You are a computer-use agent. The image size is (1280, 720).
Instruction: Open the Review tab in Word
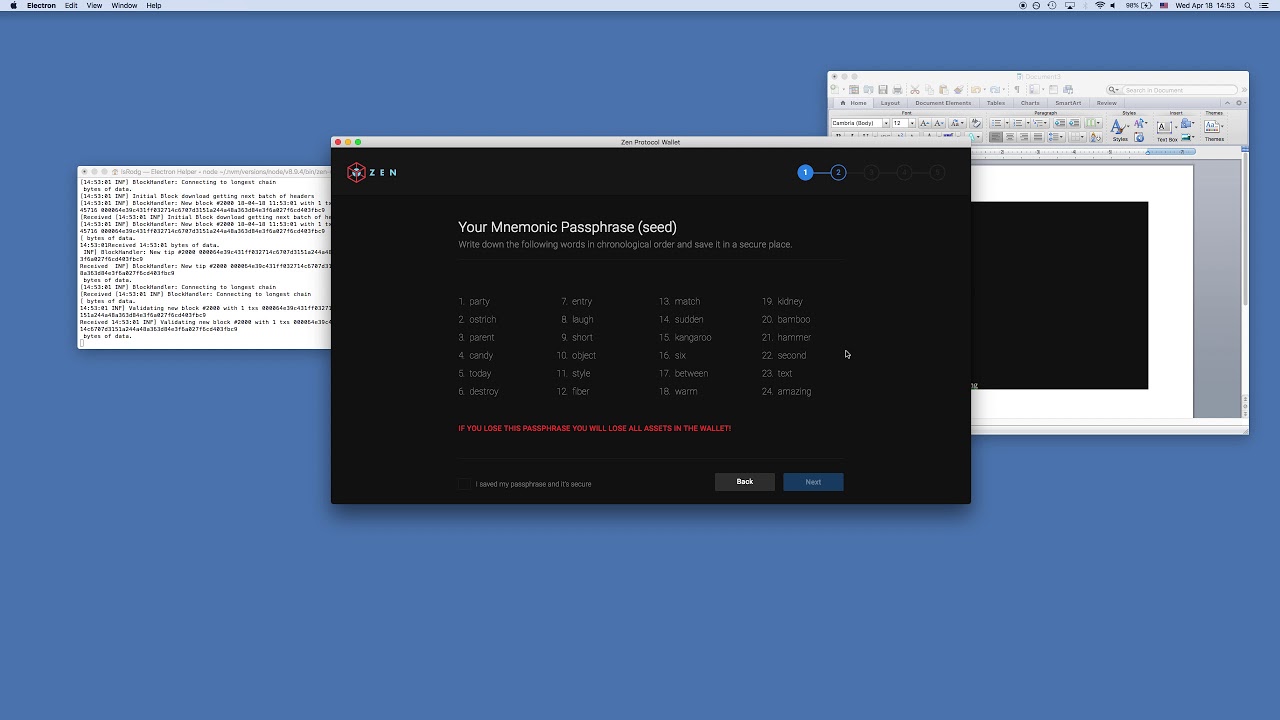click(x=1106, y=103)
